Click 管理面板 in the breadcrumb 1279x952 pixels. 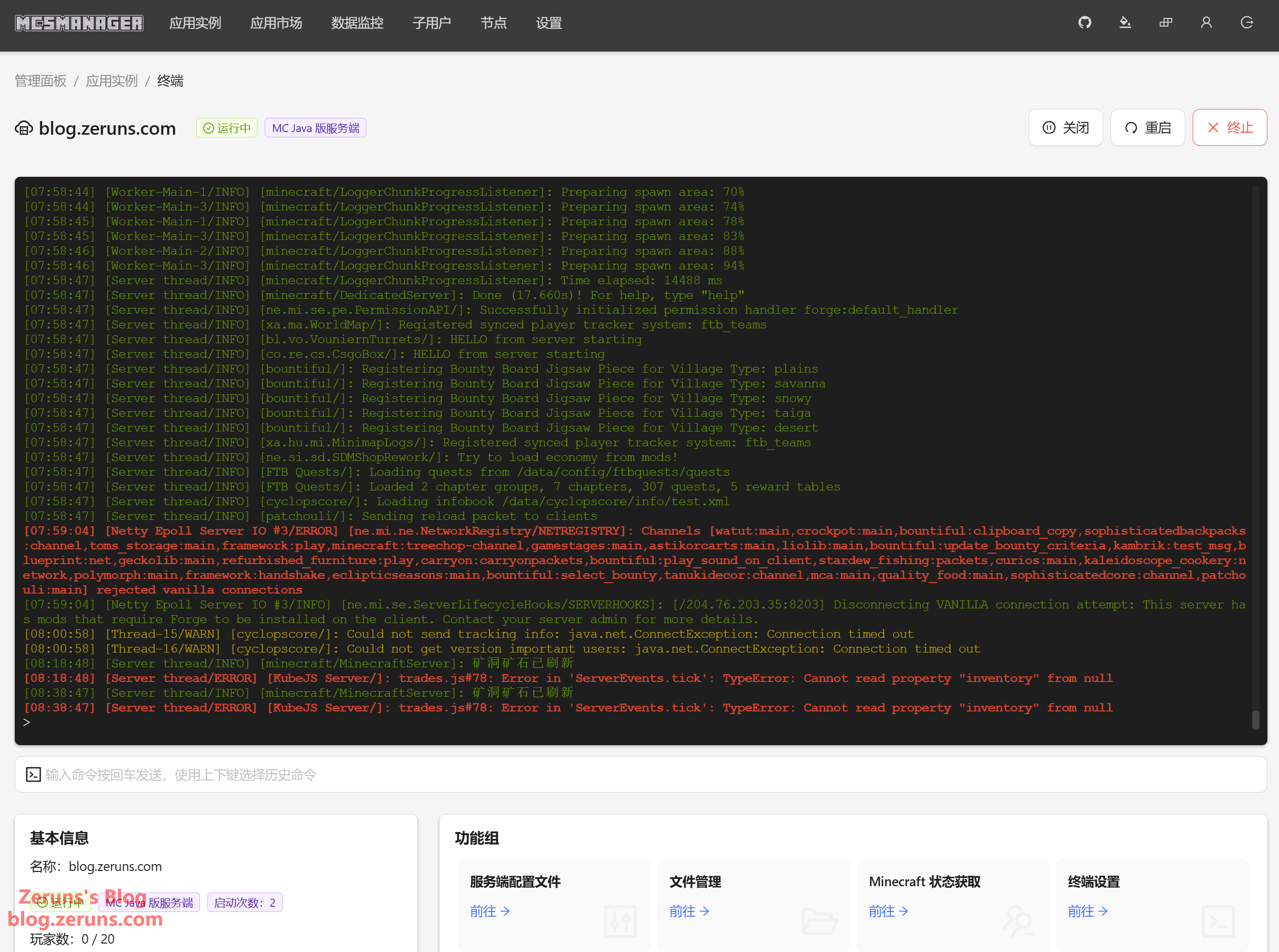41,81
